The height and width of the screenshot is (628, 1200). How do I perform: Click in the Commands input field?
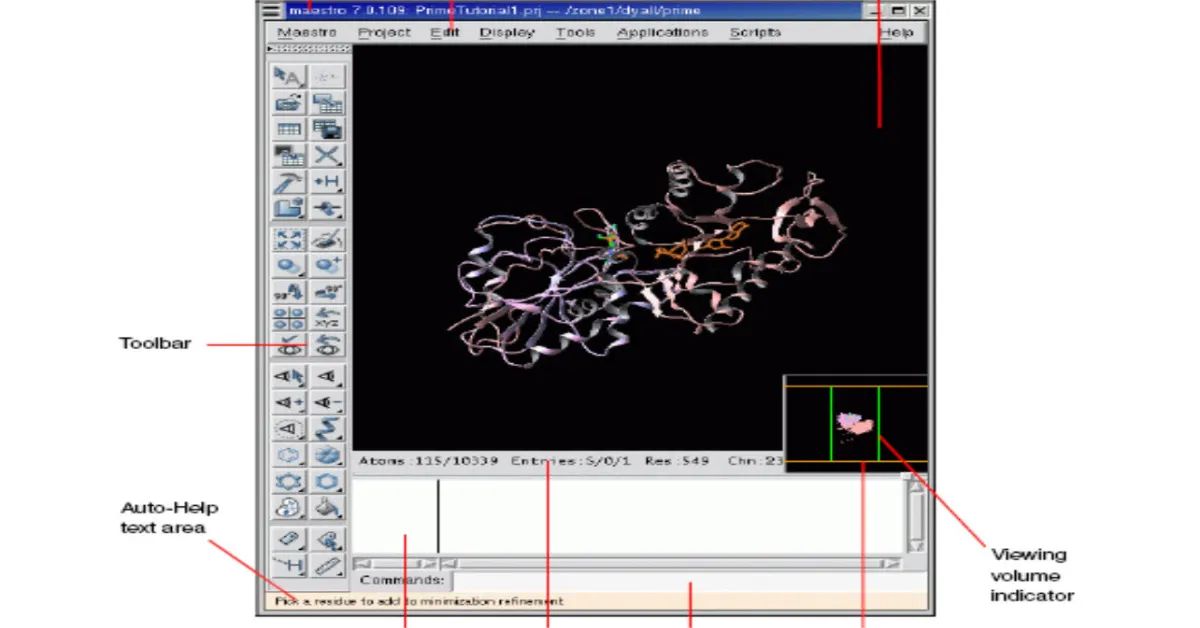690,581
